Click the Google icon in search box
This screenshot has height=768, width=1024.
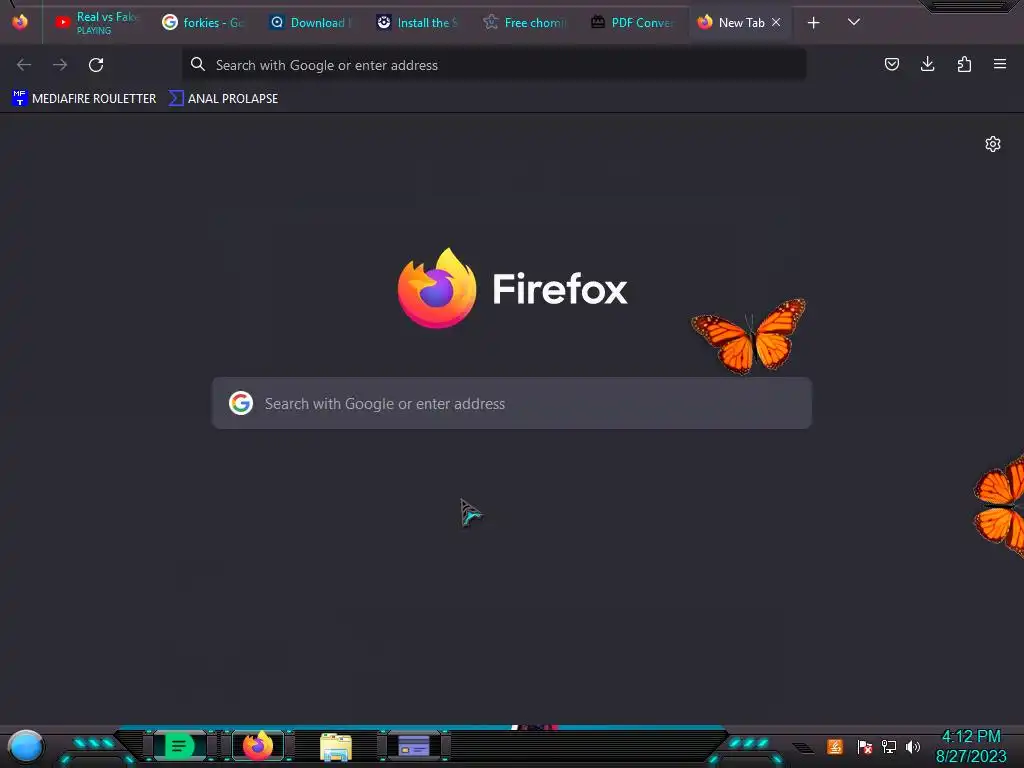tap(241, 403)
